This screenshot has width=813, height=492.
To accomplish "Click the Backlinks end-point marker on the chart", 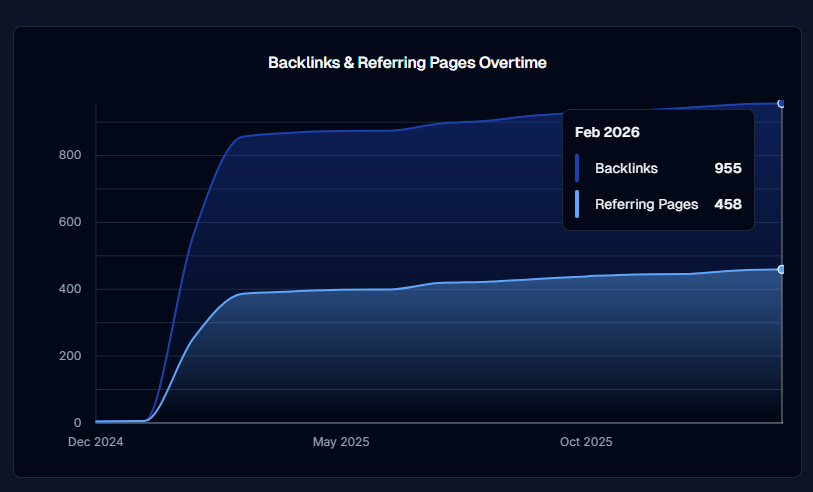I will 781,103.
